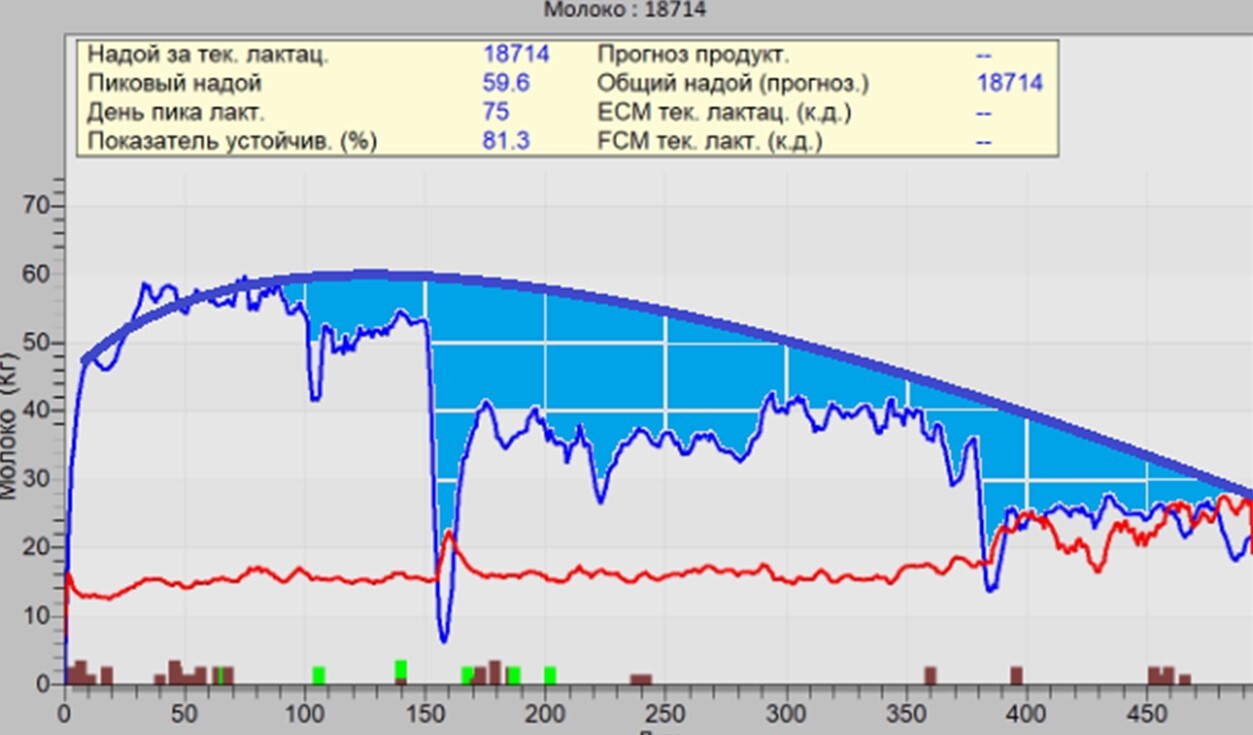Click the X-axis tick value 150
Image resolution: width=1253 pixels, height=735 pixels.
[x=424, y=715]
